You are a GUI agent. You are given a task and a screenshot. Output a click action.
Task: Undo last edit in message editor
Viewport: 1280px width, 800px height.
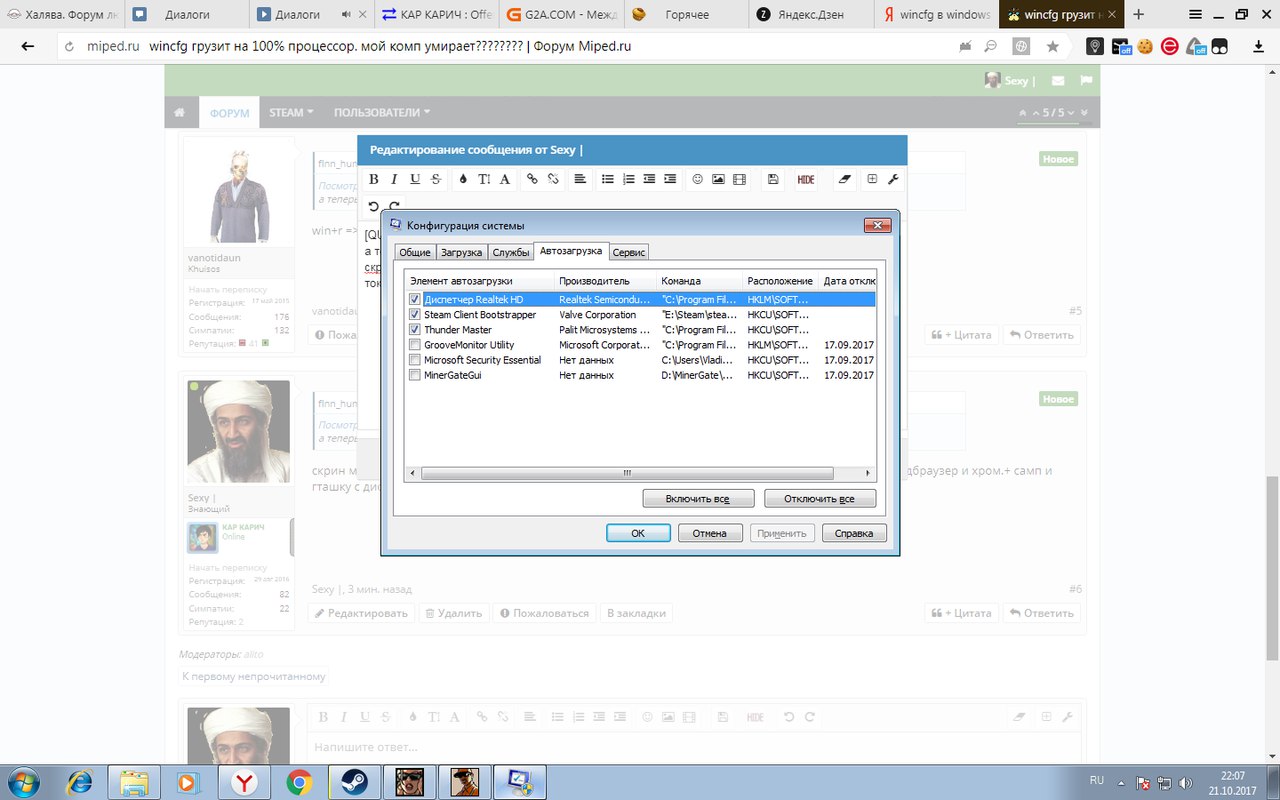pos(373,206)
